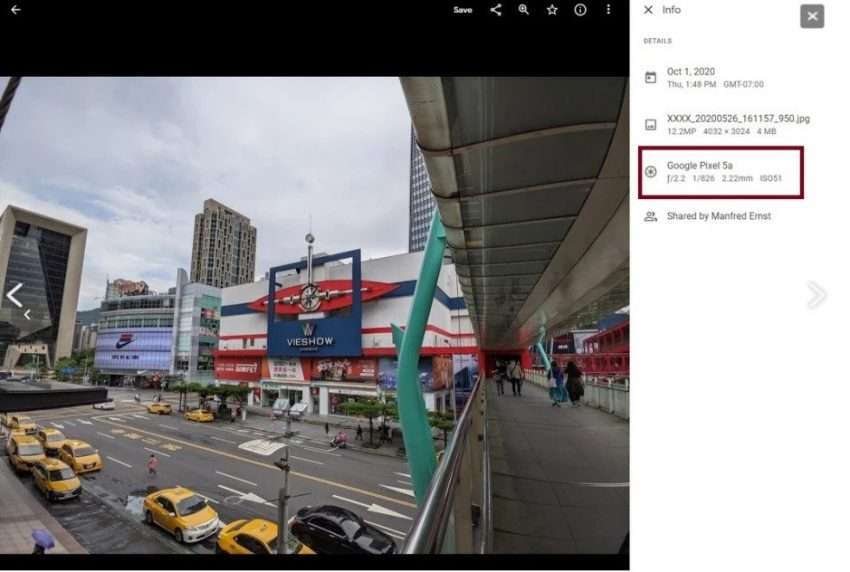The width and height of the screenshot is (850, 572).
Task: Click the street photo in the viewer
Action: click(314, 315)
